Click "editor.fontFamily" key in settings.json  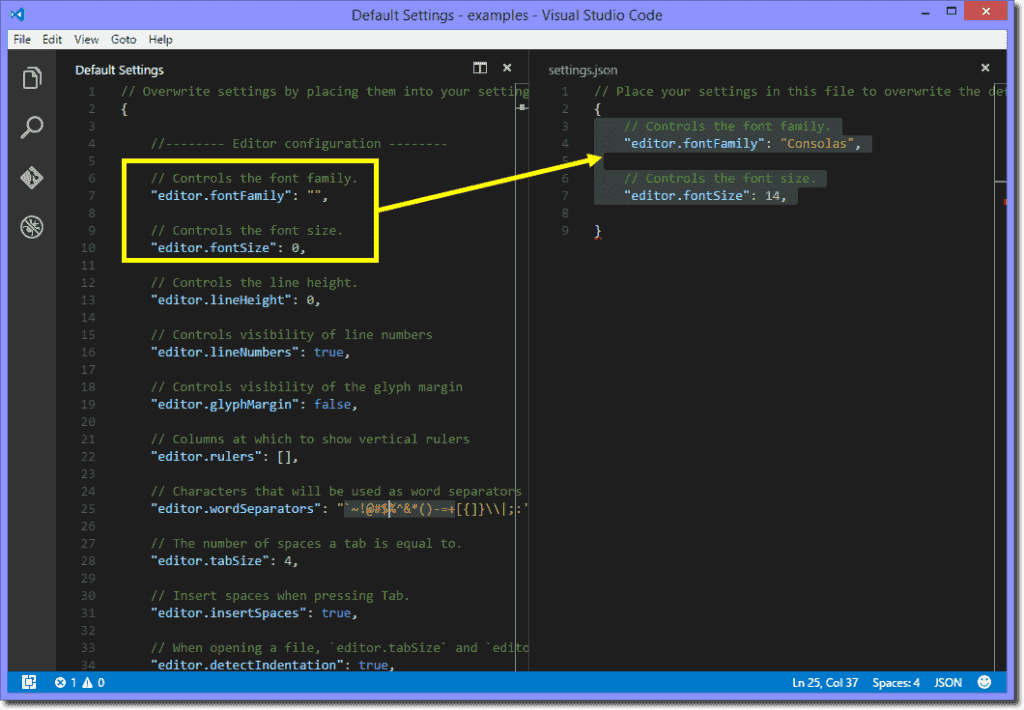[x=694, y=144]
